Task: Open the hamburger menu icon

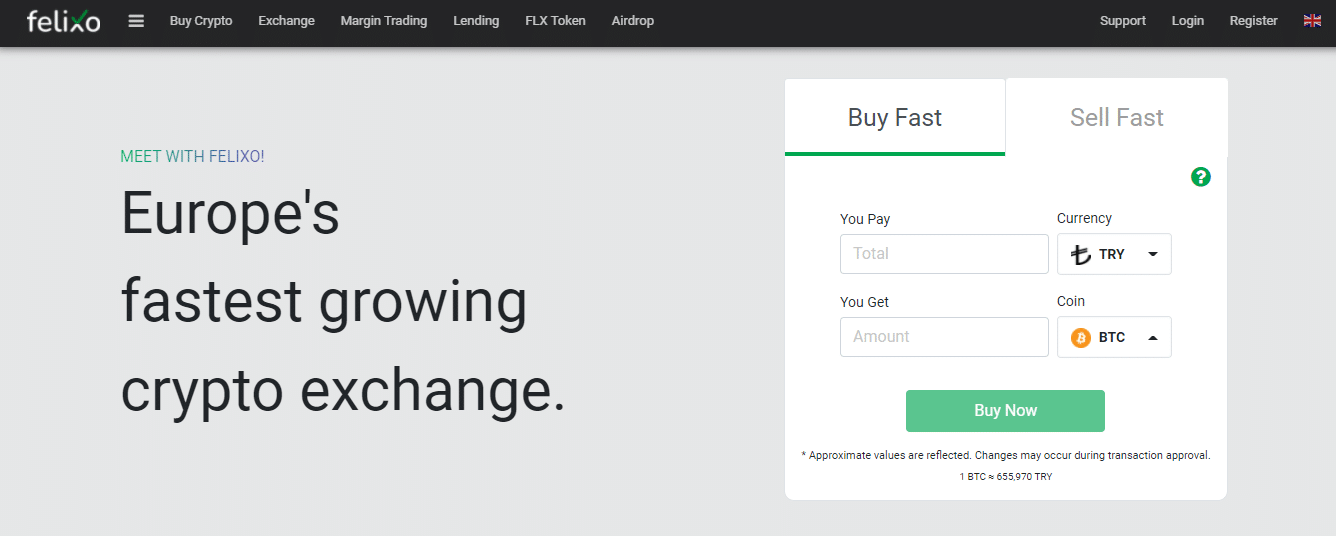Action: click(x=137, y=21)
